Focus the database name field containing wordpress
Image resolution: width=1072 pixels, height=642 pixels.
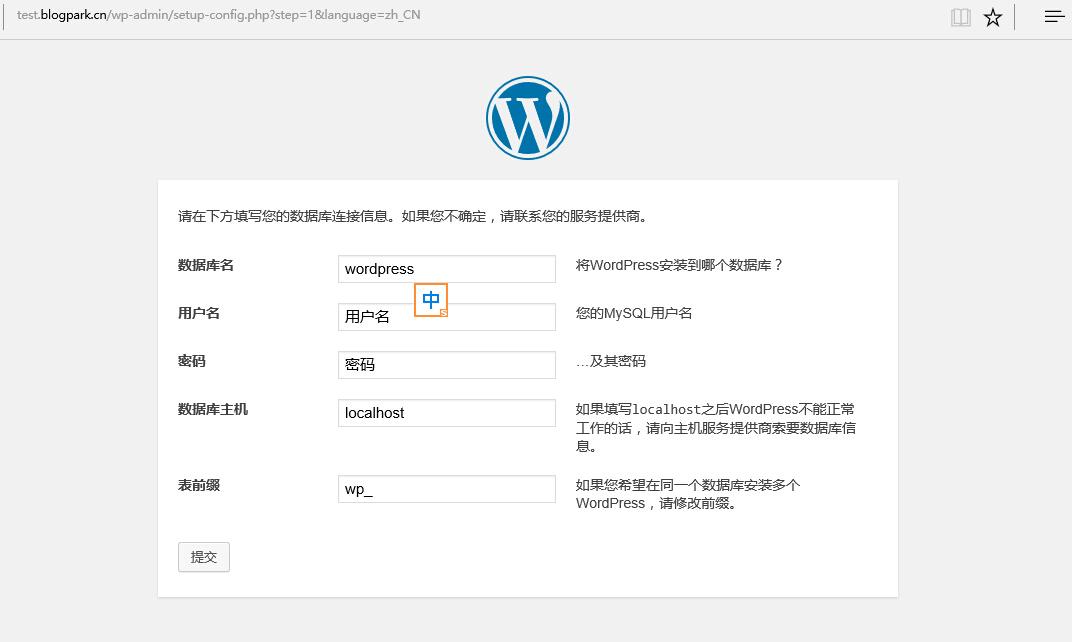[x=446, y=269]
